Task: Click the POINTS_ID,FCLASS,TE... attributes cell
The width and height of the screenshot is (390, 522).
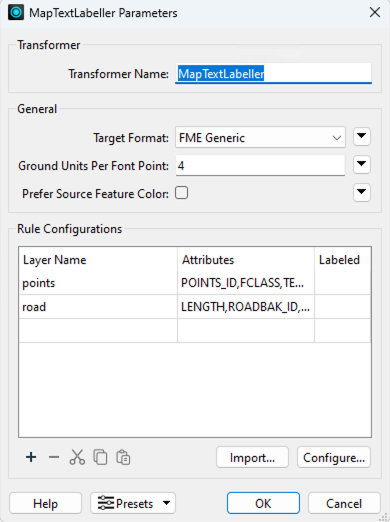Action: pyautogui.click(x=246, y=283)
